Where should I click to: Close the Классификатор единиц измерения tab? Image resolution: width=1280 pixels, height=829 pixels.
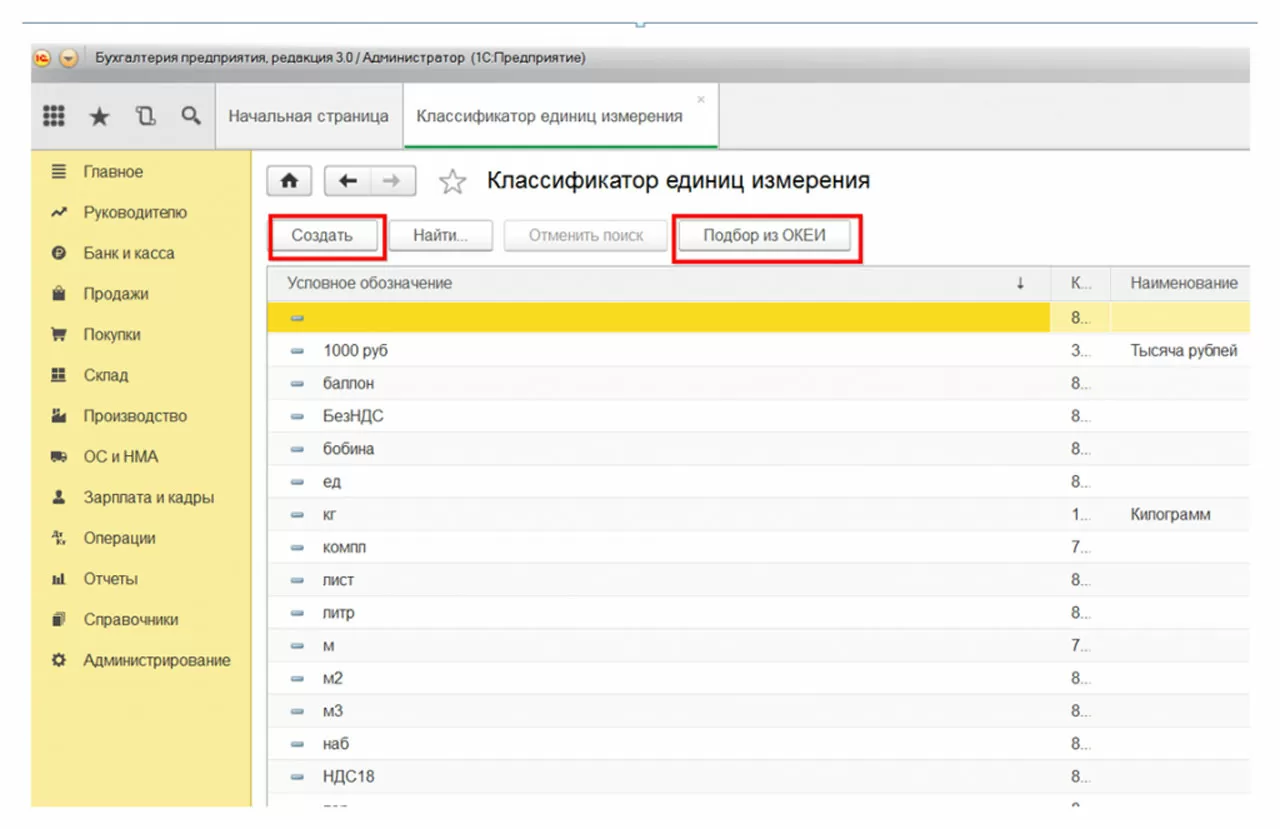[x=701, y=99]
